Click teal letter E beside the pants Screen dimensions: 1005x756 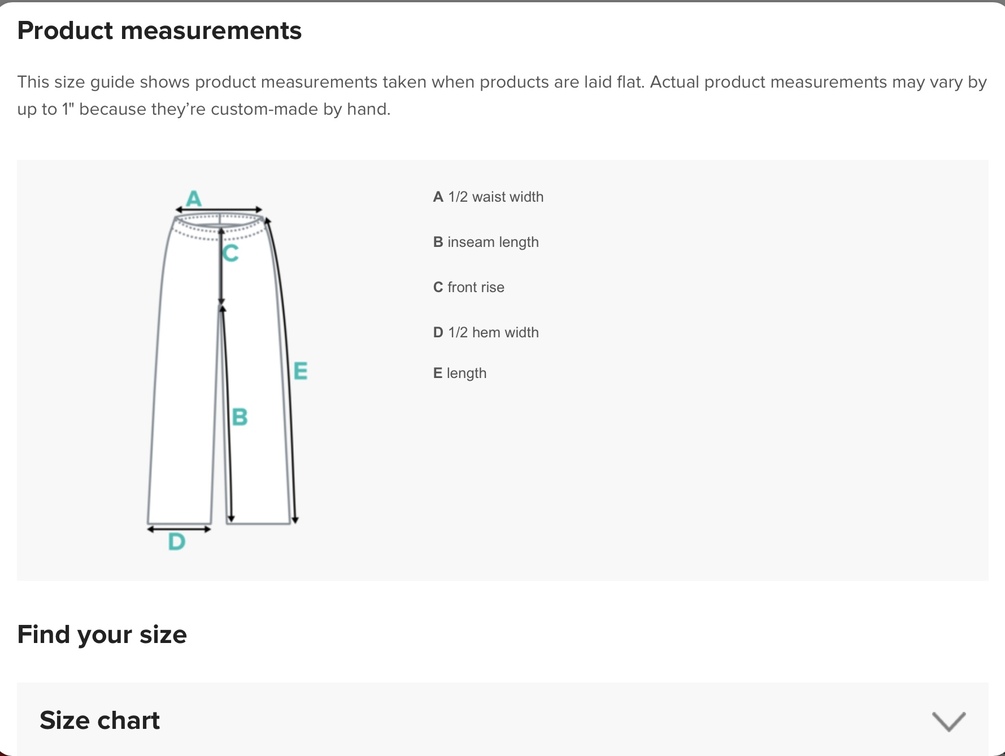pyautogui.click(x=300, y=371)
